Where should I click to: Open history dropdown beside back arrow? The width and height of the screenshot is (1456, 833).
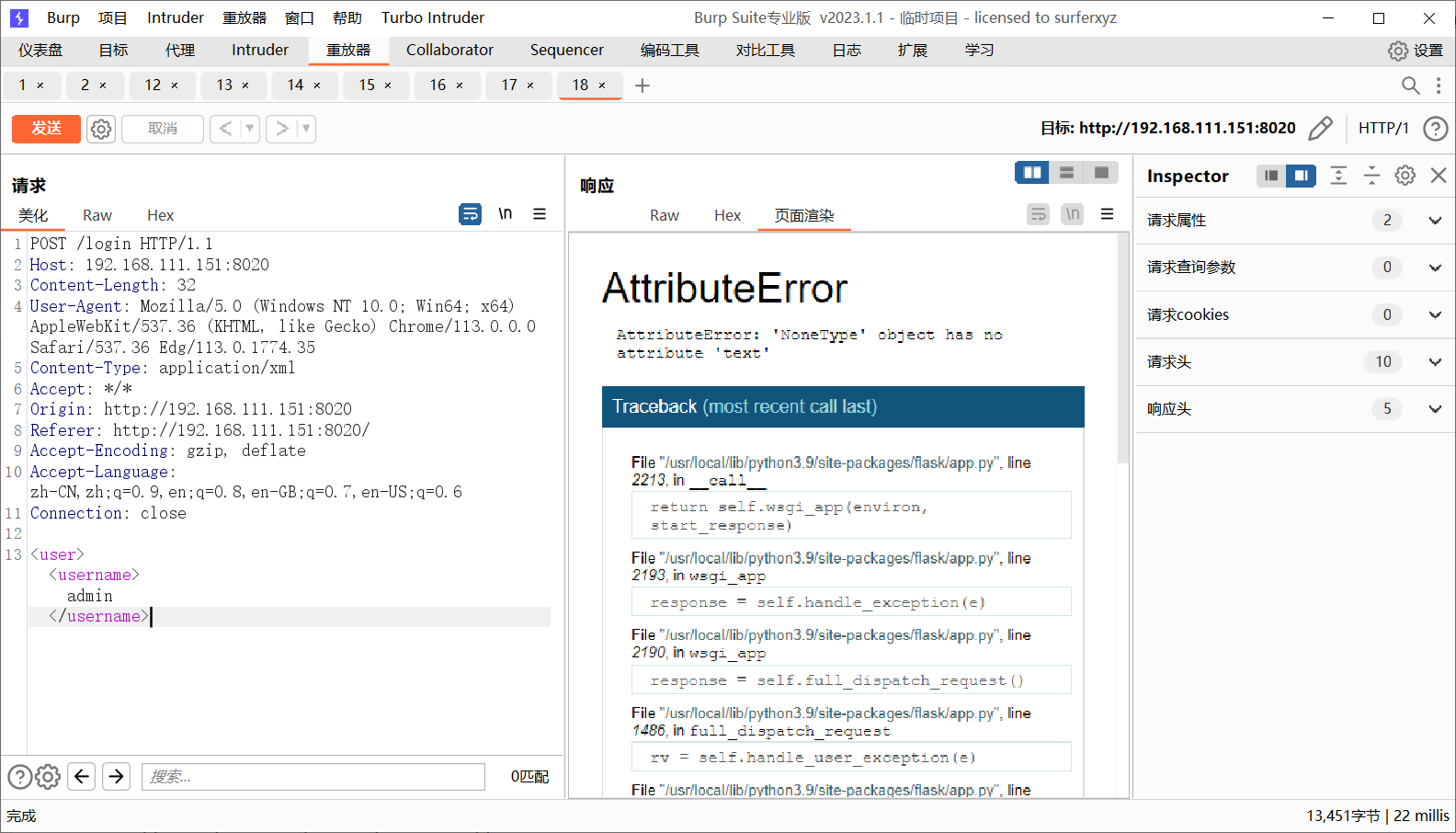click(250, 129)
